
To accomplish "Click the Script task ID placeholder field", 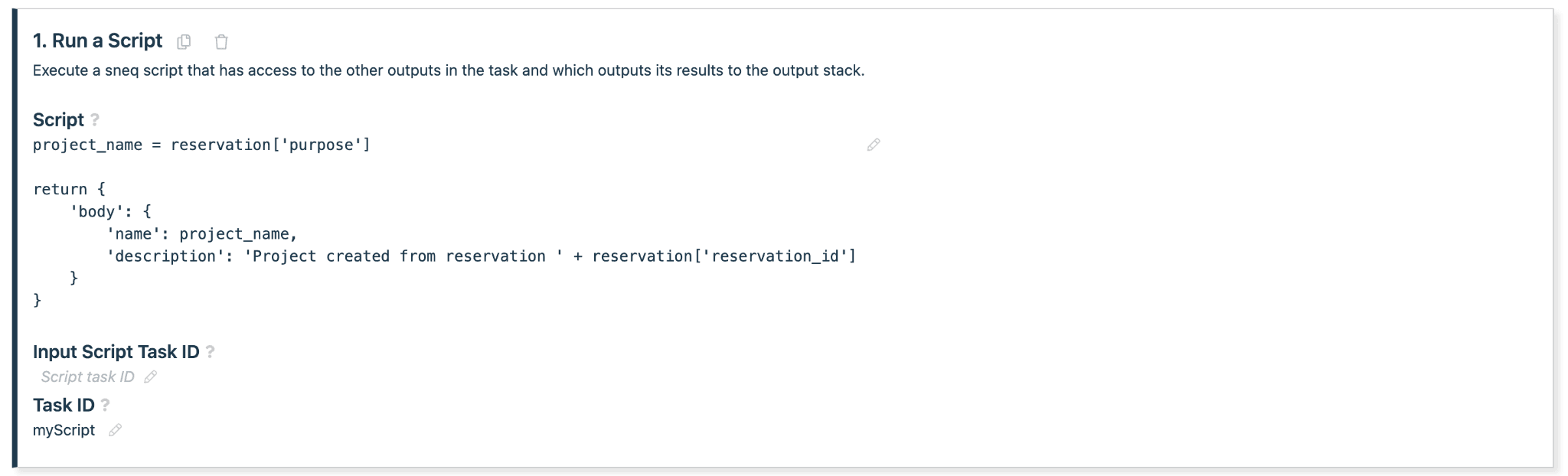I will pyautogui.click(x=87, y=377).
